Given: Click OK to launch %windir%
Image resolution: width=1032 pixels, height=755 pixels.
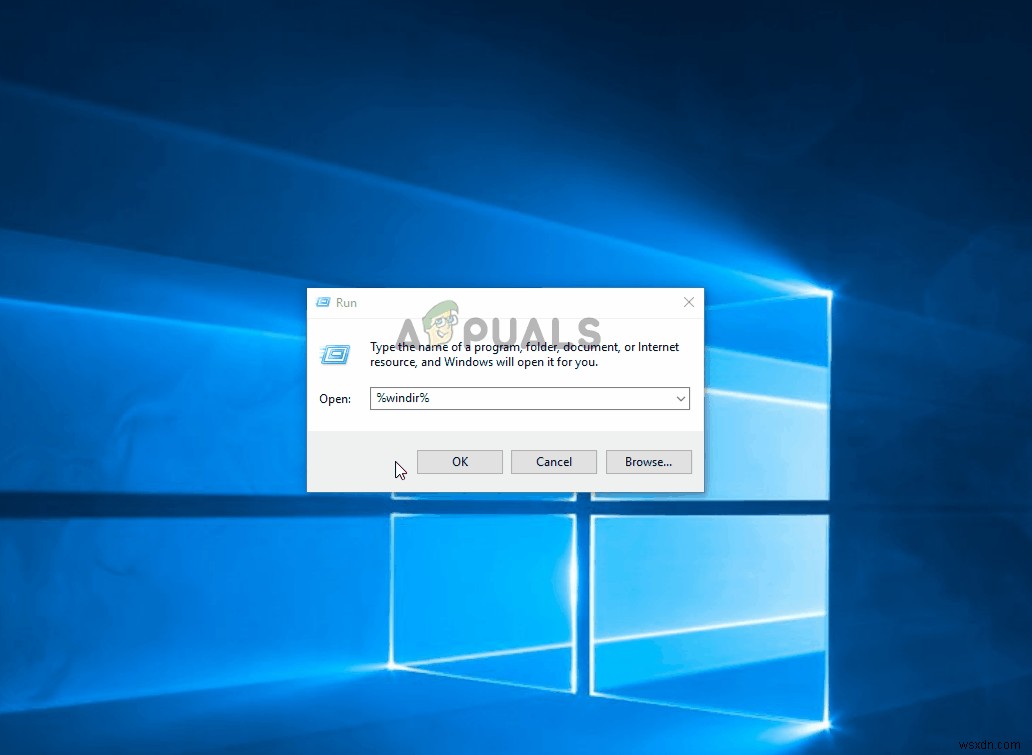Looking at the screenshot, I should [459, 461].
